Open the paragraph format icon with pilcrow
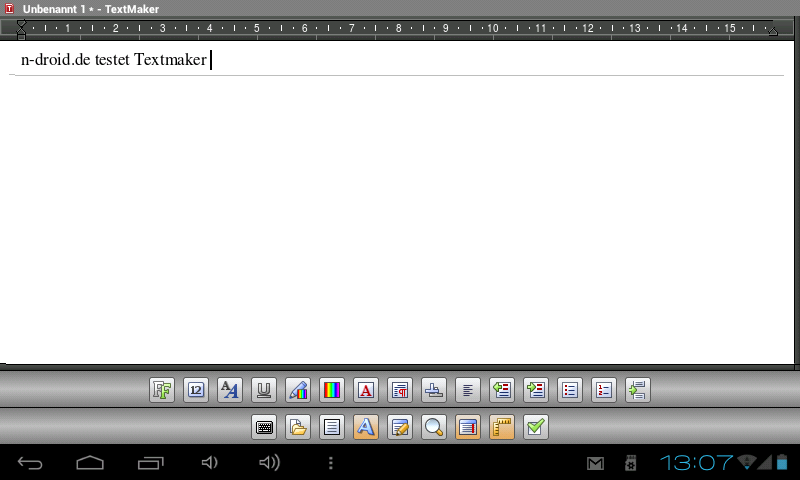 pos(400,390)
